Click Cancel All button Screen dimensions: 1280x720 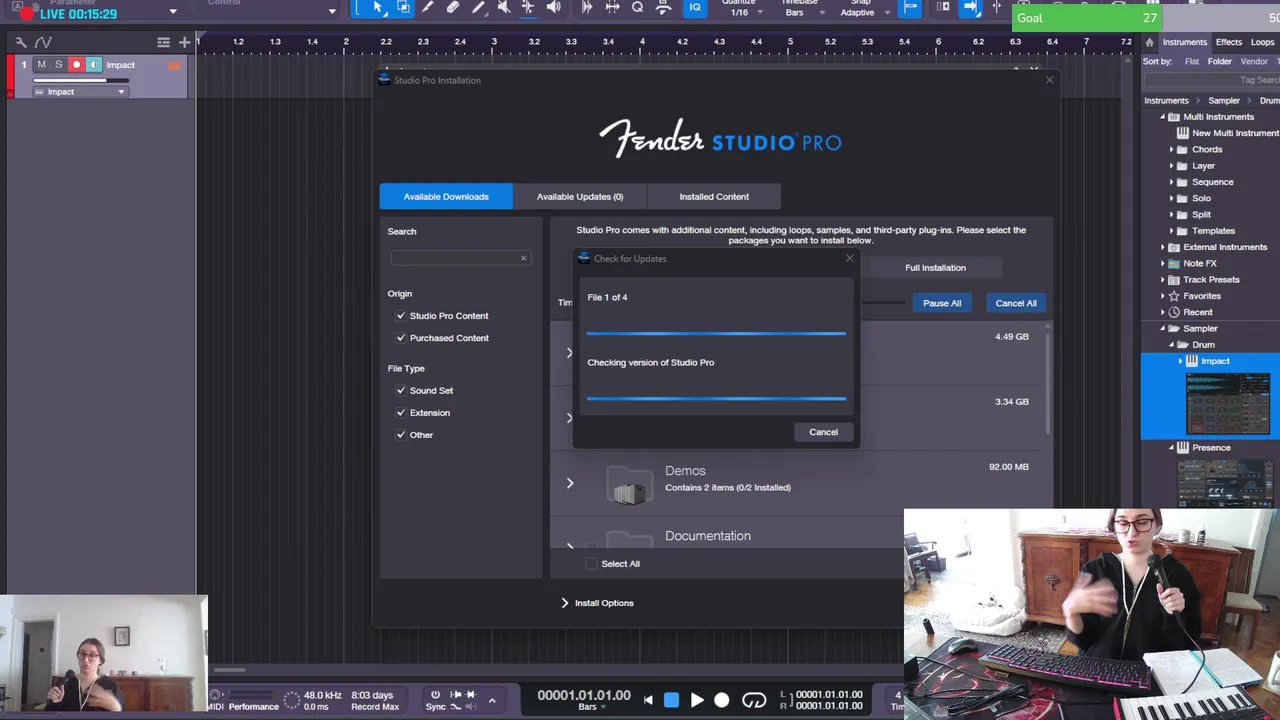(1016, 303)
